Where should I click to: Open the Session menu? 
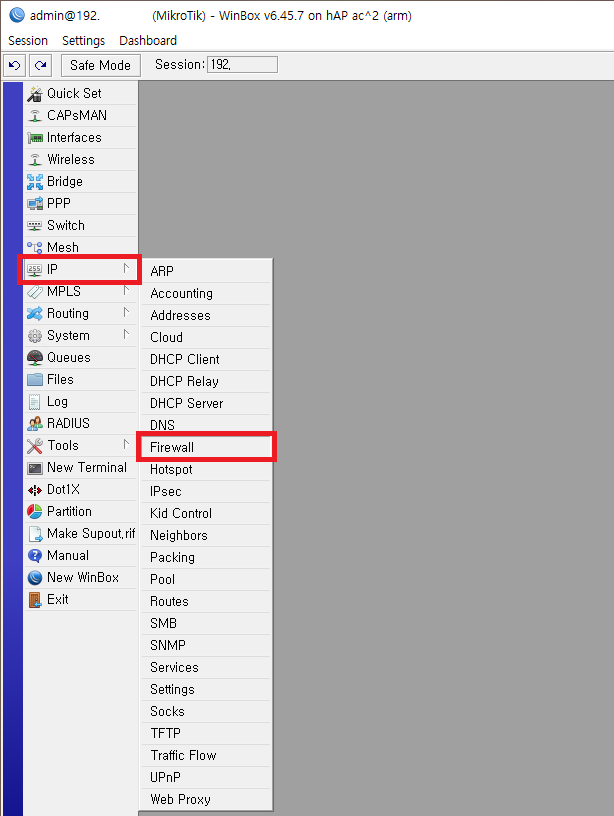28,41
